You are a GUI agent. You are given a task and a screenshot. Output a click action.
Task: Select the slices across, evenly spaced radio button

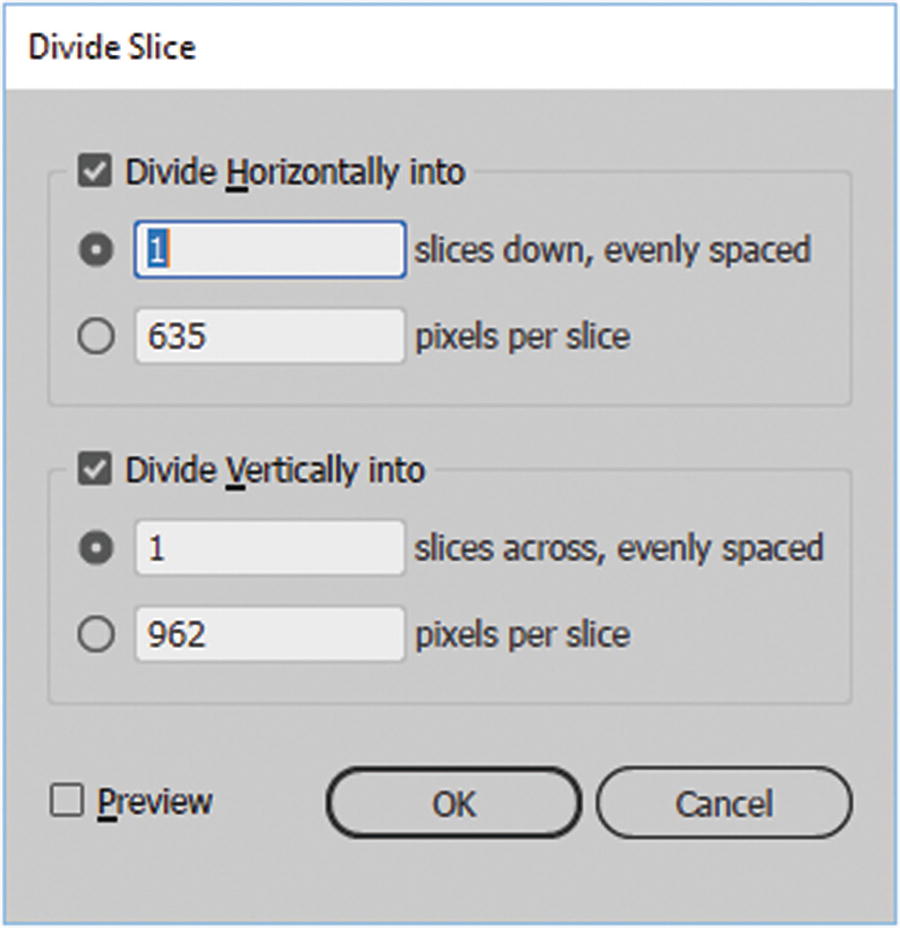tap(96, 548)
